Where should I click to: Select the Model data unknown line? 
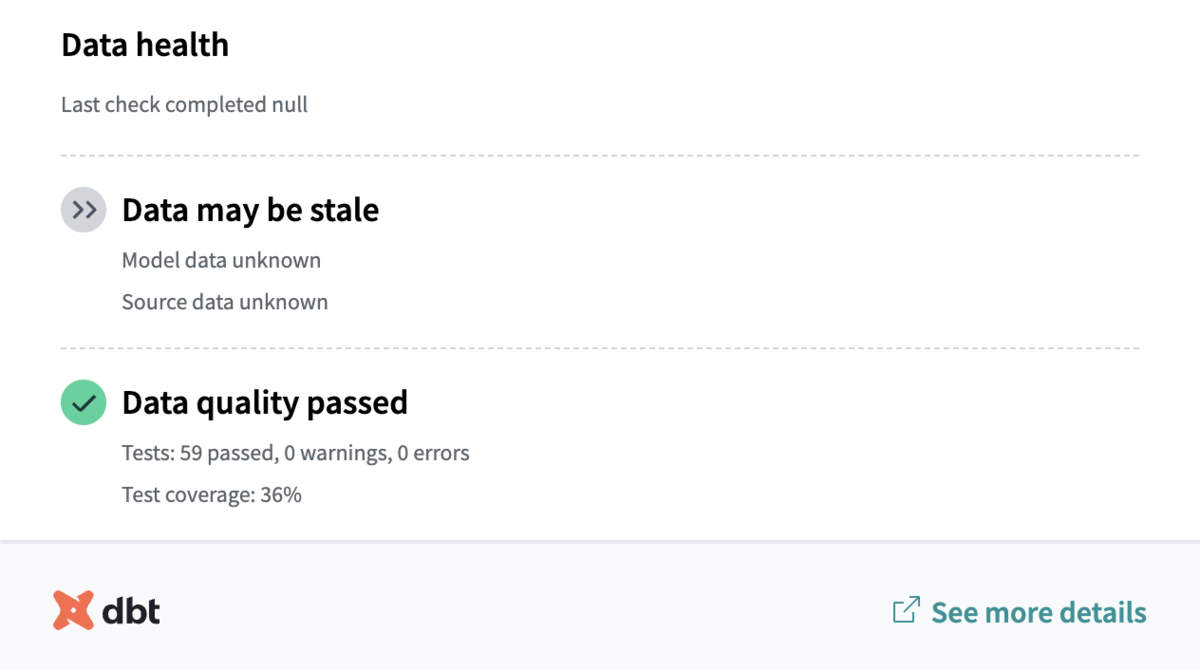click(x=221, y=260)
